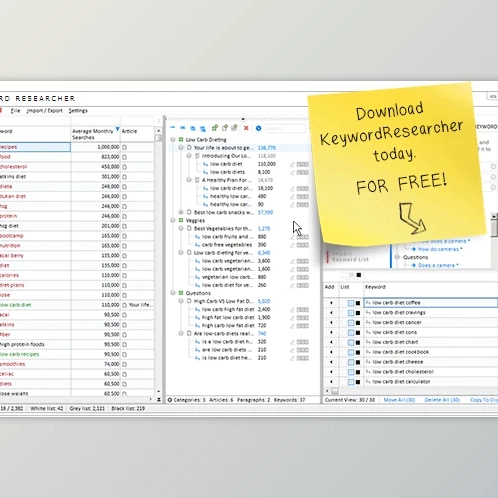Viewport: 498px width, 498px height.
Task: Click grey list box for low carb diet cravings
Action: 351,313
